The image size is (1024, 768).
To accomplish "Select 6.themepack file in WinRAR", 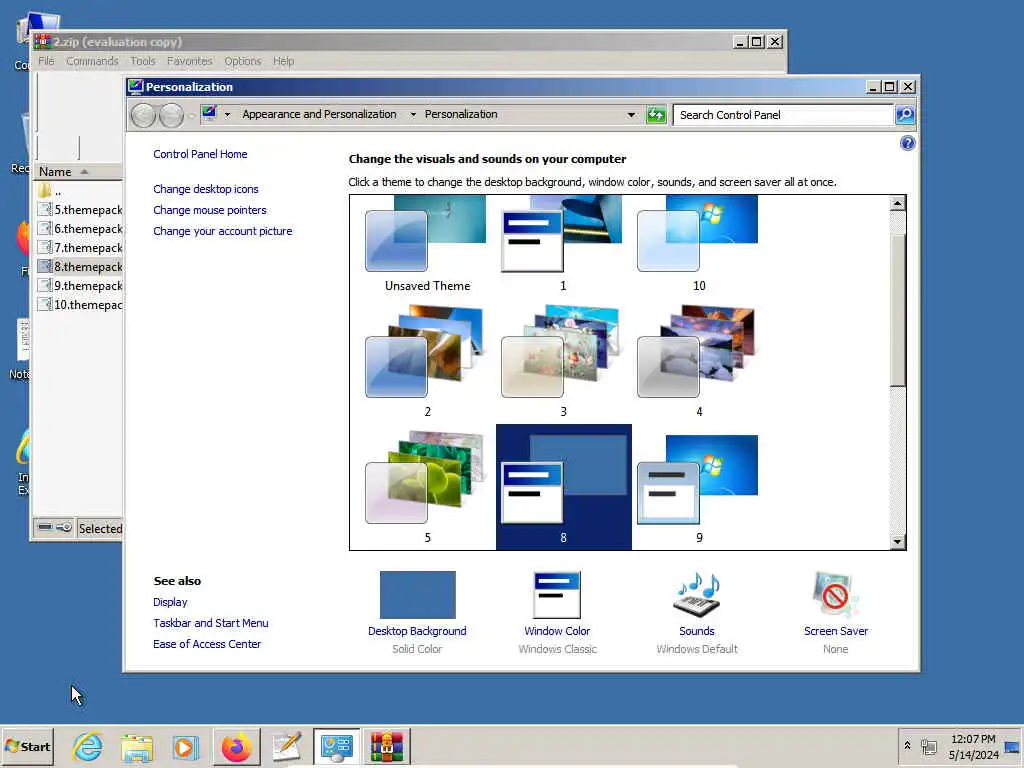I will click(x=80, y=229).
